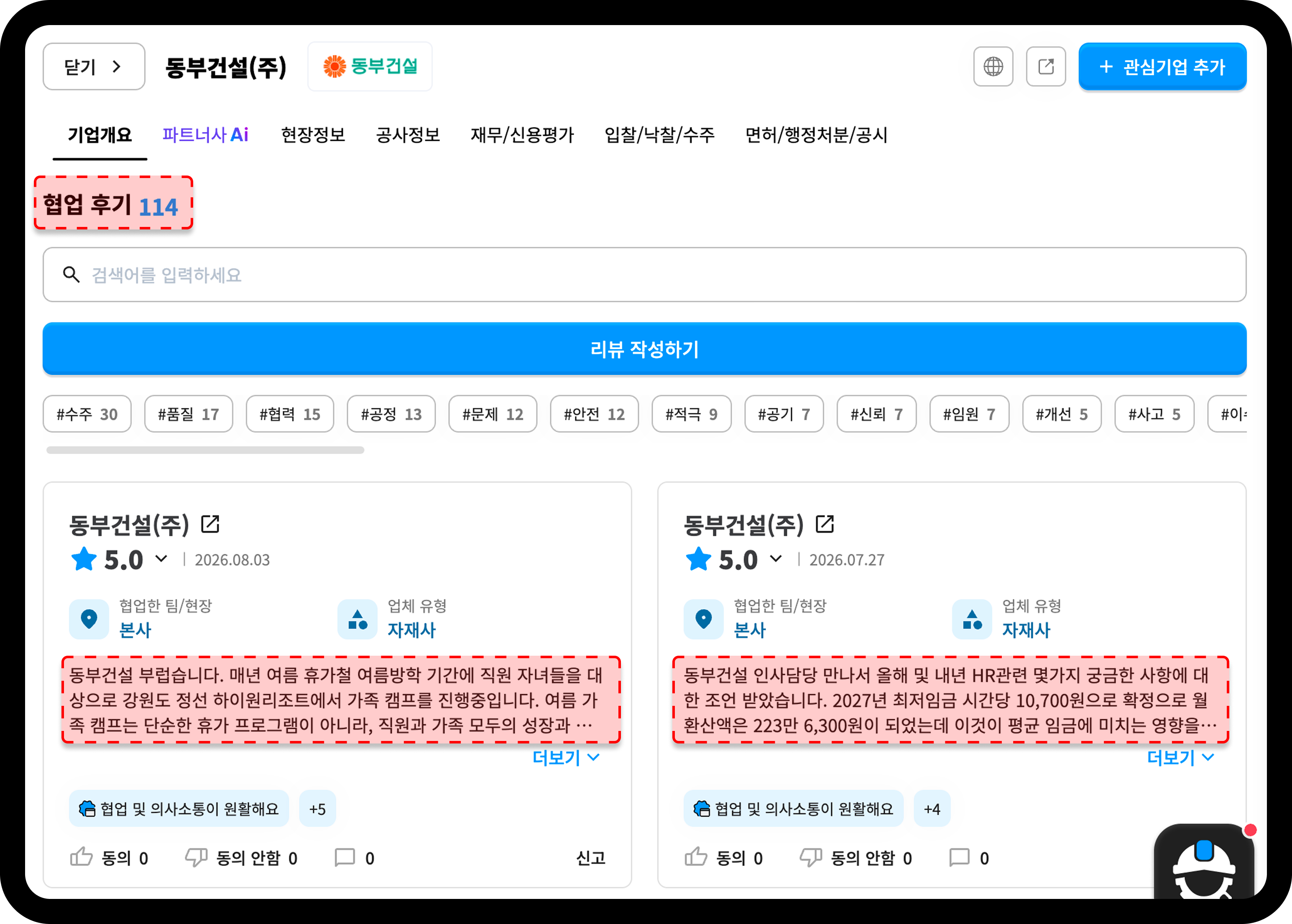Open the 공사정보 tab
The width and height of the screenshot is (1292, 924).
point(408,135)
